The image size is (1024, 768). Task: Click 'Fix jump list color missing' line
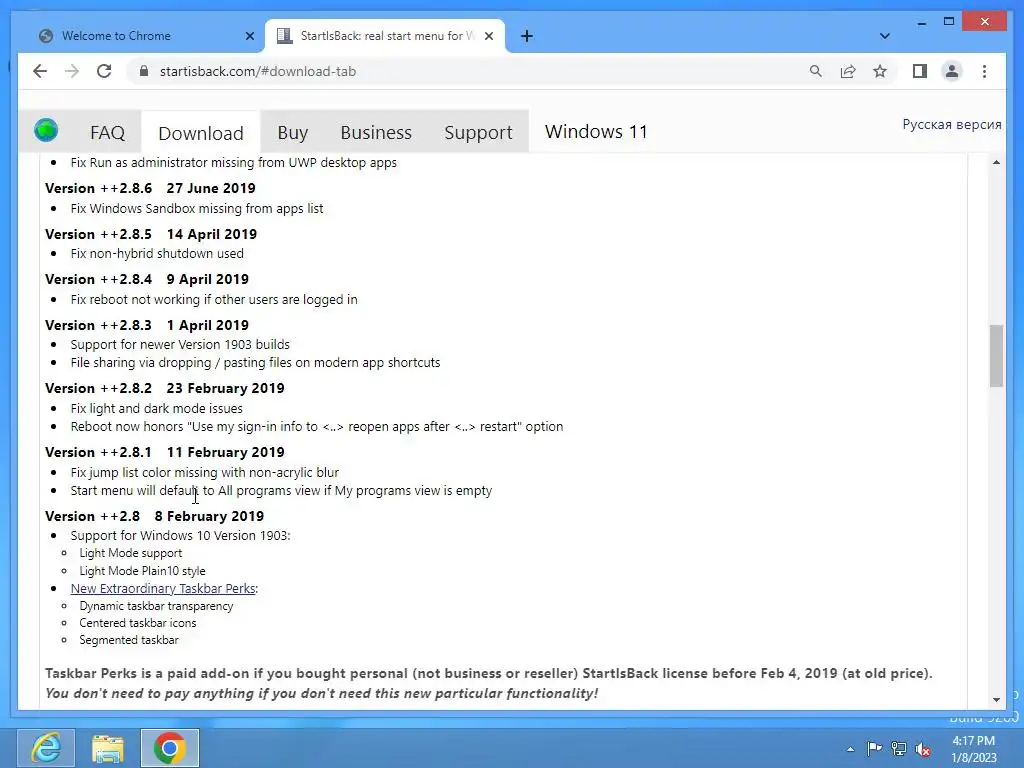204,472
